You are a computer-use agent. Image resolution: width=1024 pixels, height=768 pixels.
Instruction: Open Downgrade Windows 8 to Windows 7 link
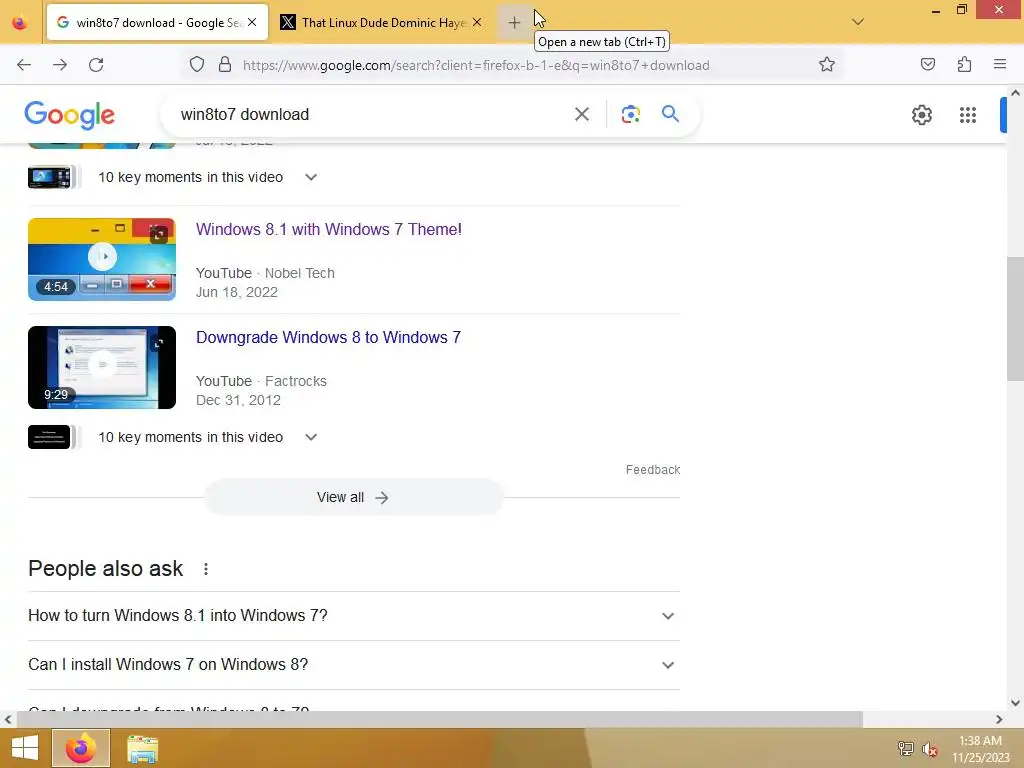(328, 337)
